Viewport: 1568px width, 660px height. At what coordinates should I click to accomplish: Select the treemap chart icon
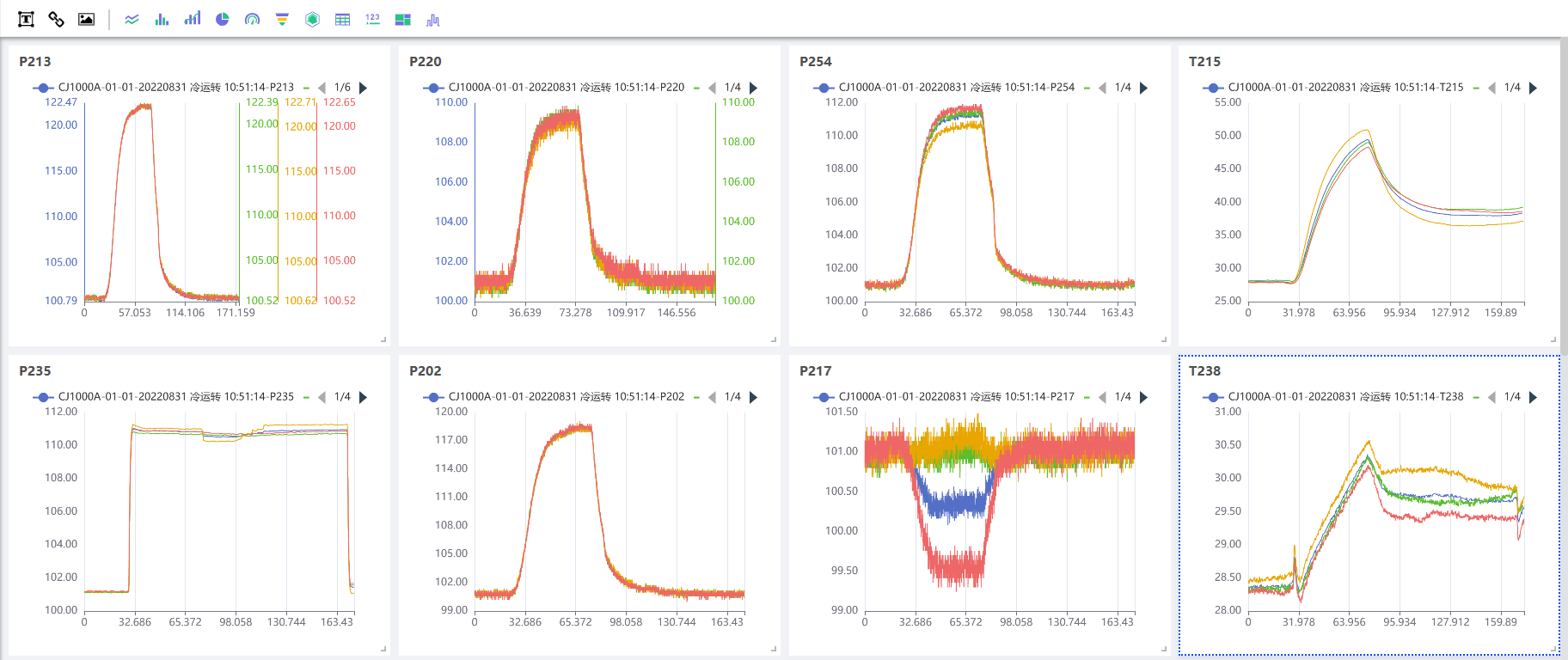click(402, 19)
